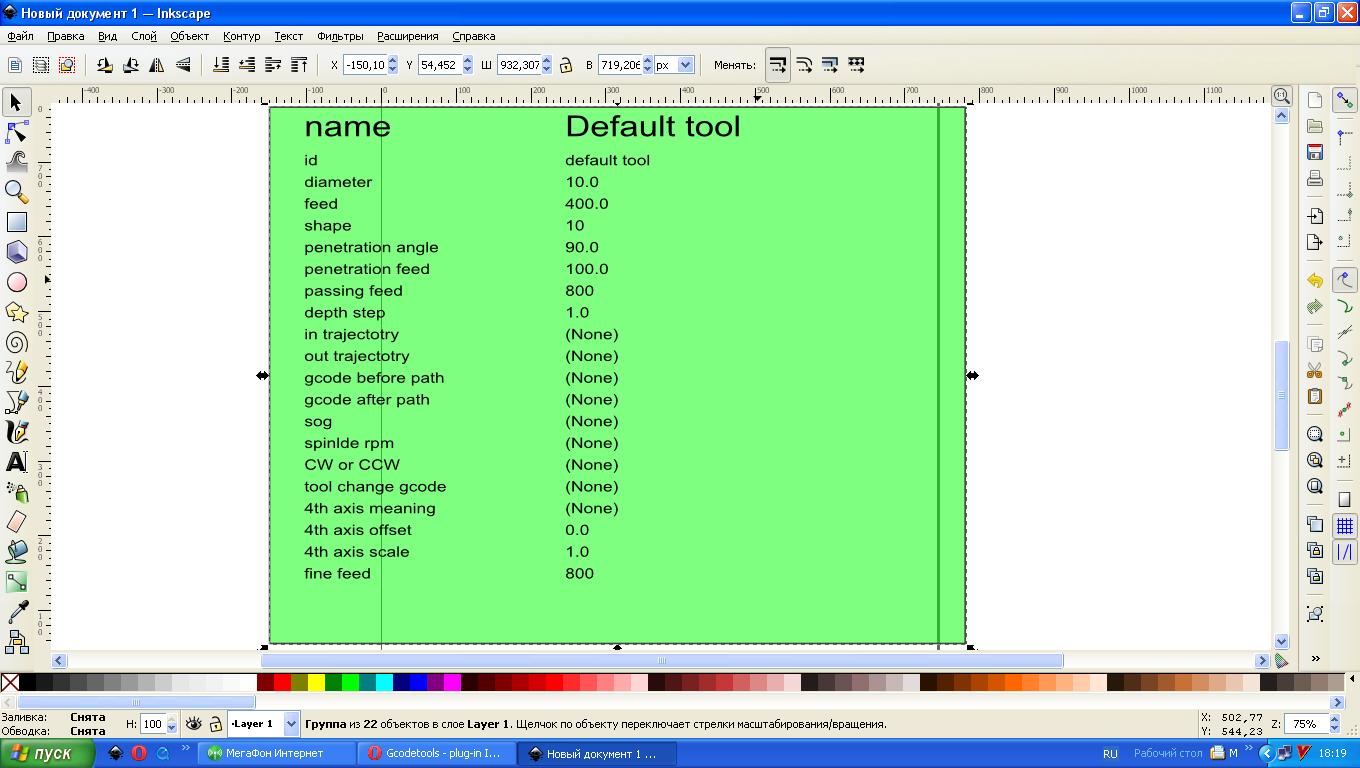Toggle the current layer lock
Viewport: 1360px width, 768px height.
(215, 724)
